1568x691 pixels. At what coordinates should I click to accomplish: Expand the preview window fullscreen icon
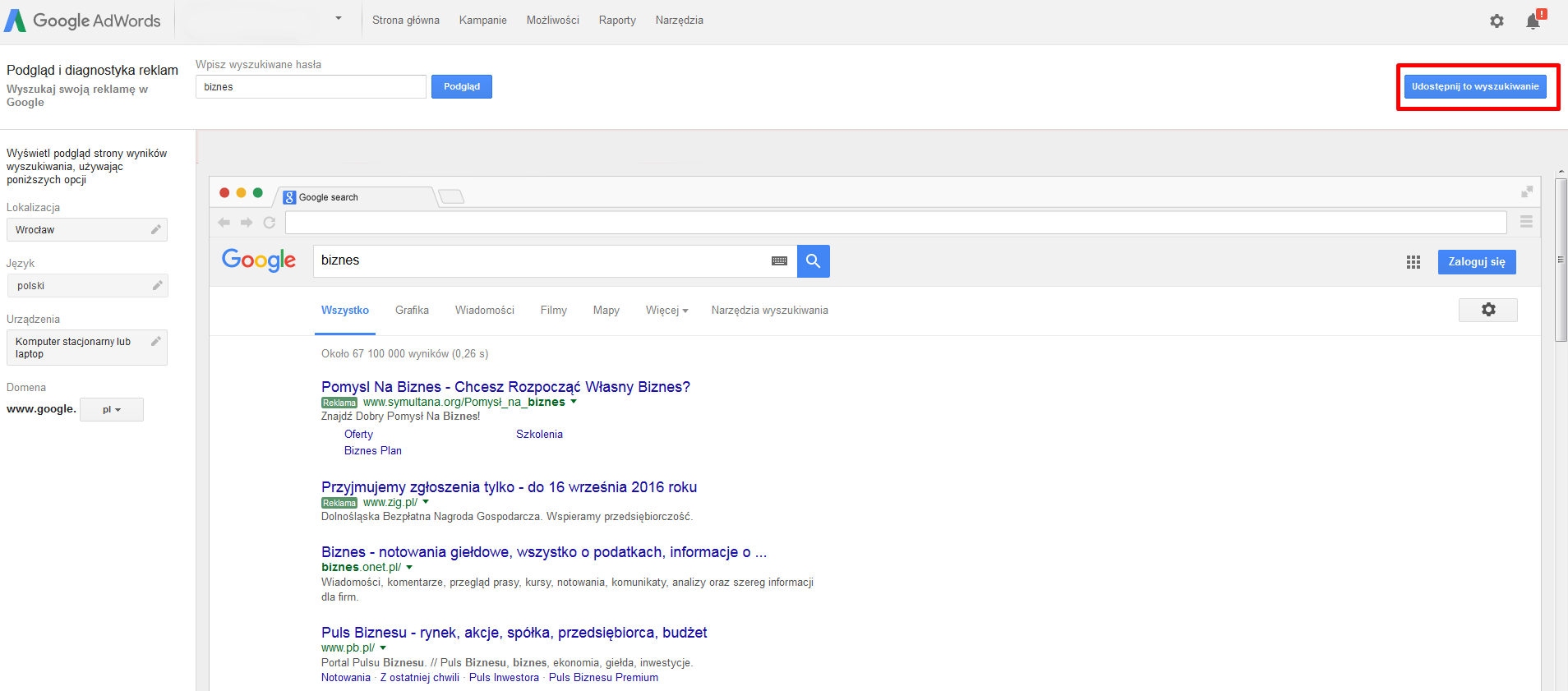click(1527, 191)
